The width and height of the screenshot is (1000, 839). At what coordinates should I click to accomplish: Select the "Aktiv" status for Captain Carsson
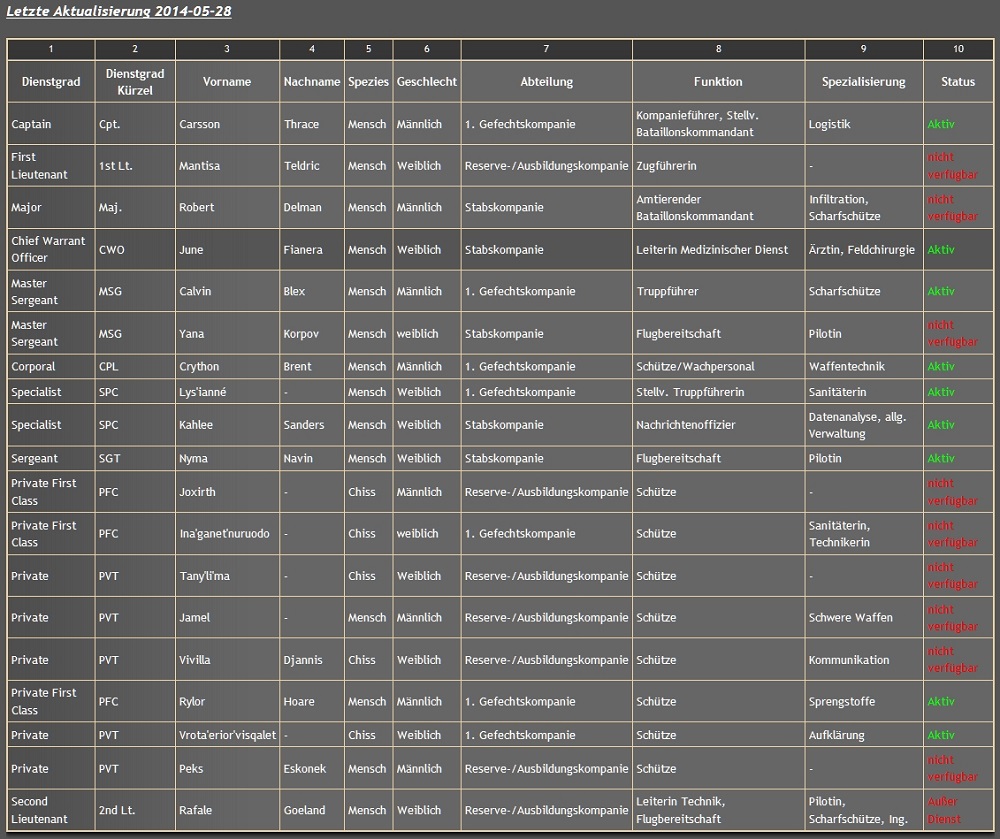click(x=941, y=124)
